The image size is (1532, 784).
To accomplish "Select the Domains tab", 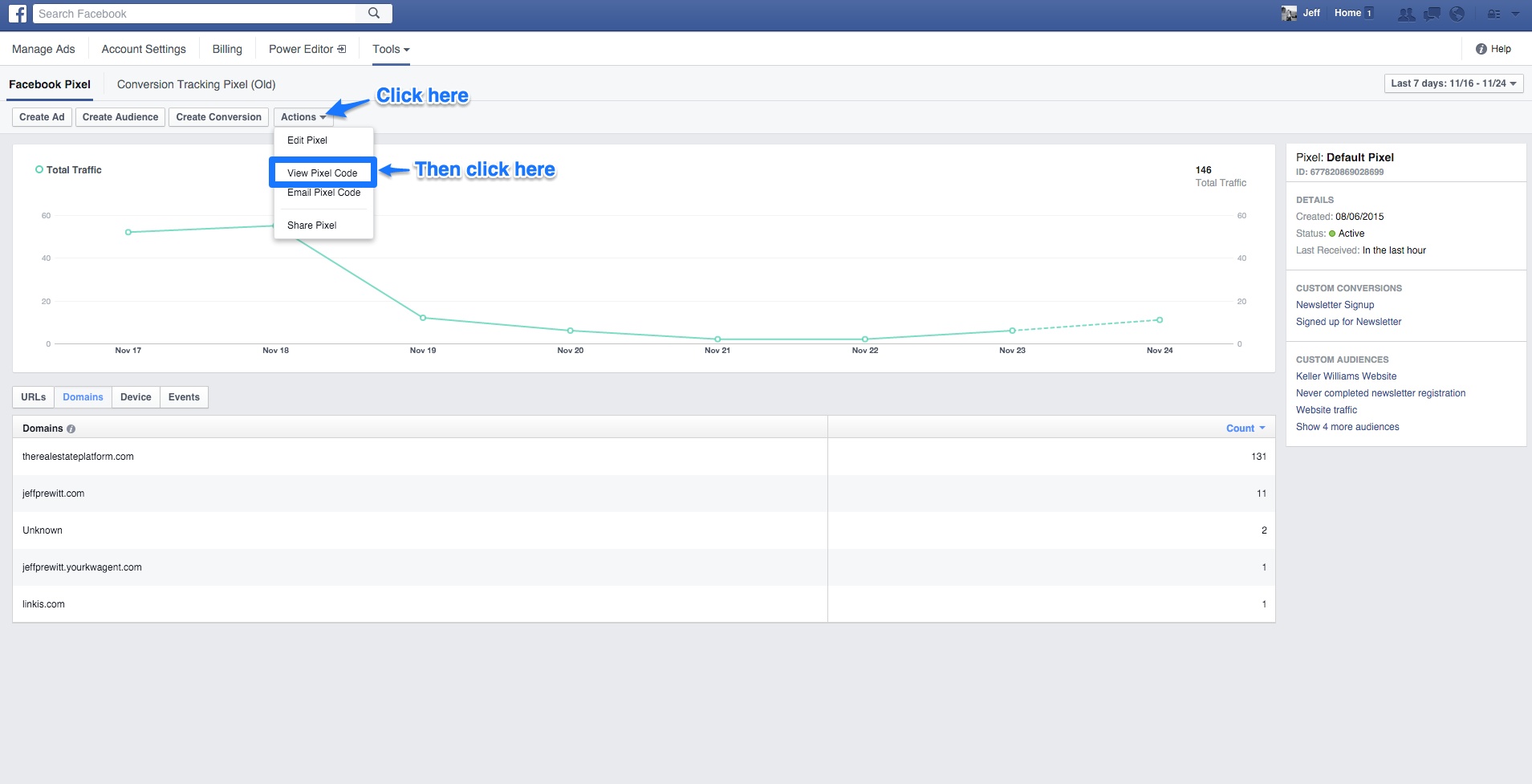I will (83, 397).
